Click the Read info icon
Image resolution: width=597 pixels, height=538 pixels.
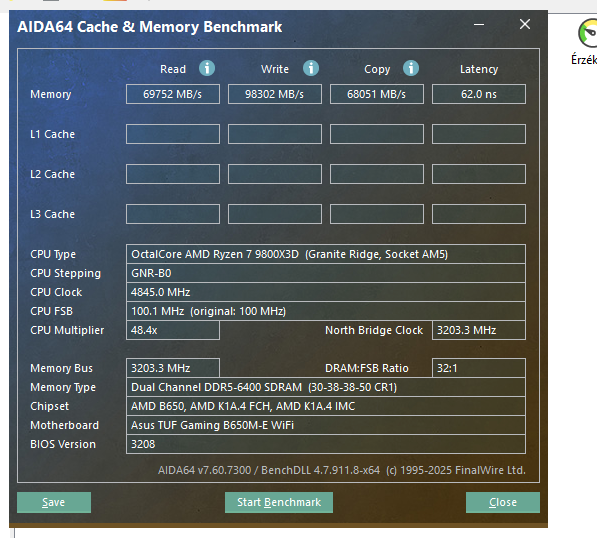pyautogui.click(x=207, y=69)
